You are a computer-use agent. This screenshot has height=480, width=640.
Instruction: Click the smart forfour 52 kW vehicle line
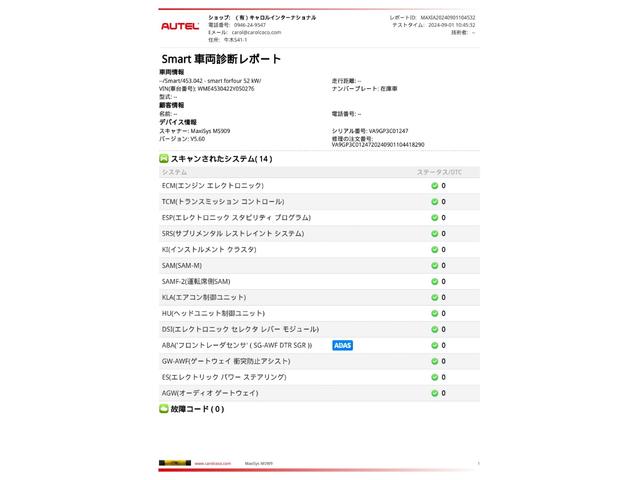pyautogui.click(x=210, y=81)
